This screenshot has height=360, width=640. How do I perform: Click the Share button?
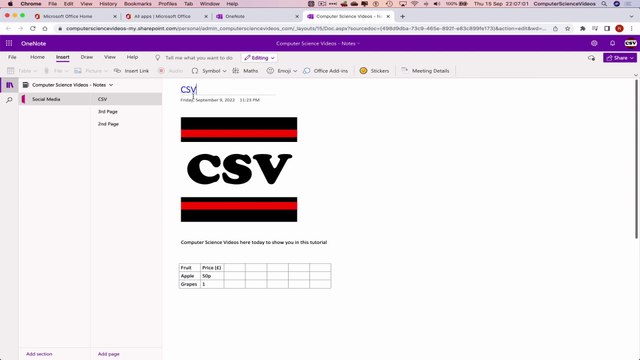620,58
